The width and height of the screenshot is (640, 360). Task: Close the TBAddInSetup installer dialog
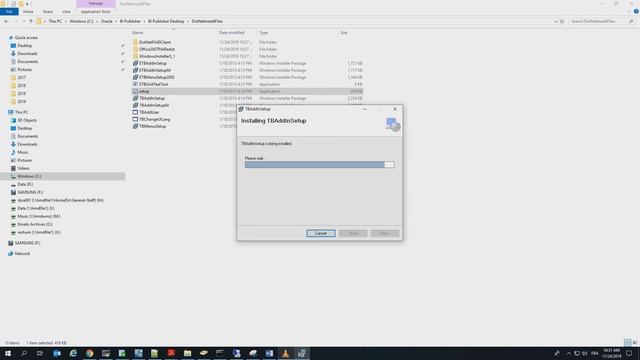tap(395, 109)
